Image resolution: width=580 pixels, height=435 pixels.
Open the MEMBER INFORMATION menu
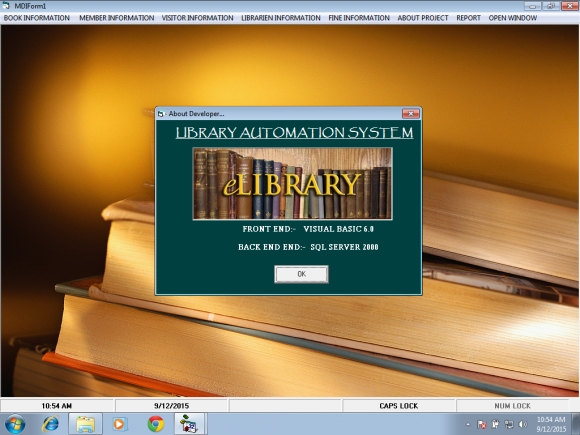click(x=117, y=18)
